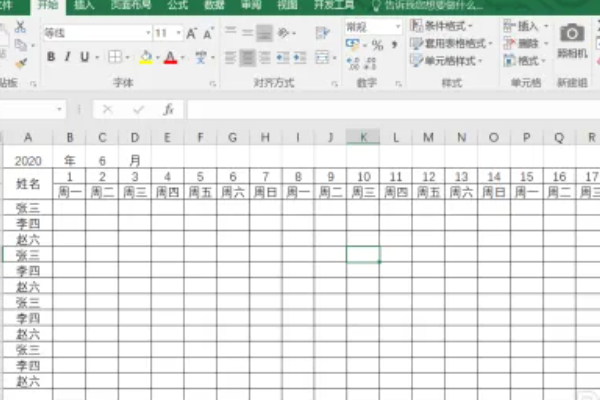Align text right
The width and height of the screenshot is (600, 400).
(x=264, y=58)
